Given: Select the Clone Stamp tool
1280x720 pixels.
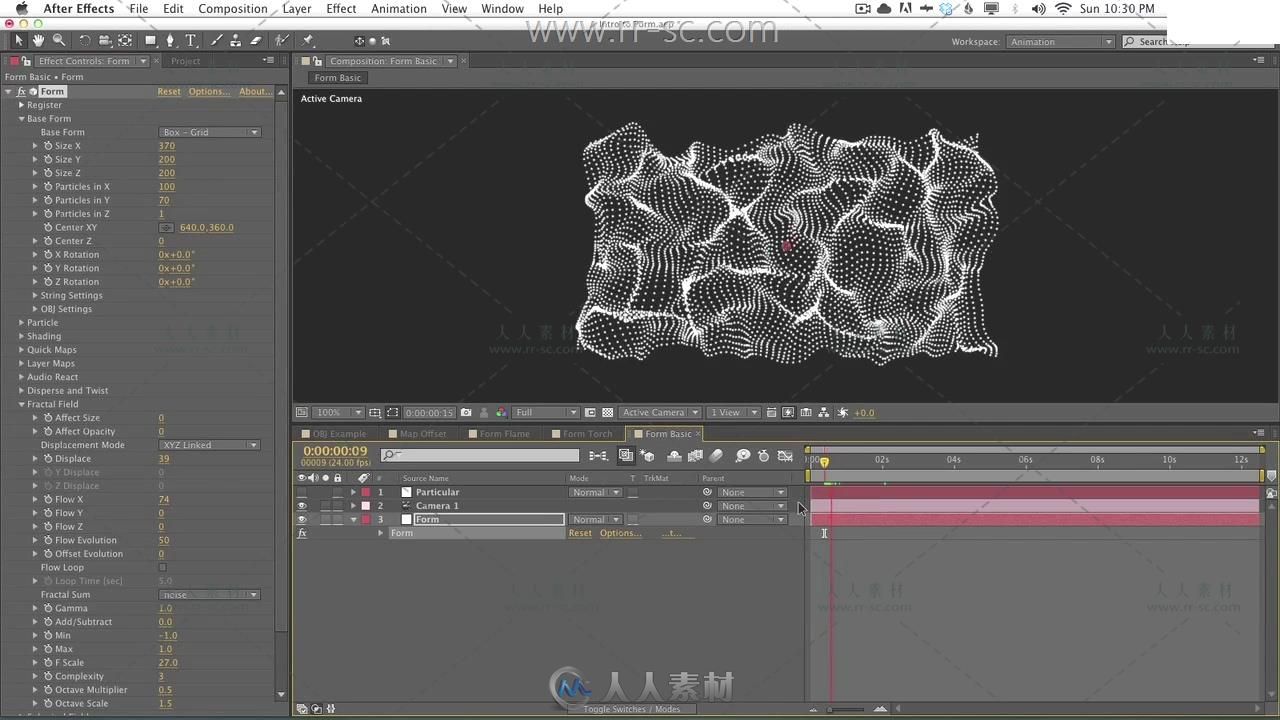Looking at the screenshot, I should point(235,41).
